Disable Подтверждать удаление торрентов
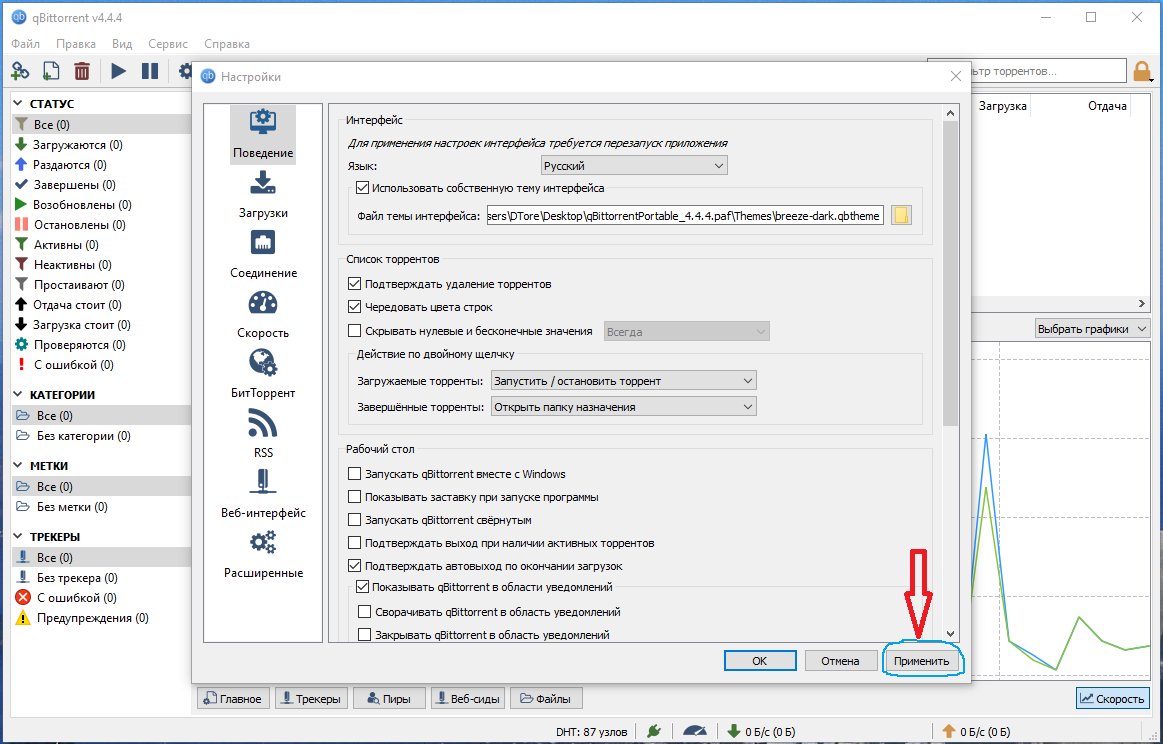1163x744 pixels. coord(355,283)
